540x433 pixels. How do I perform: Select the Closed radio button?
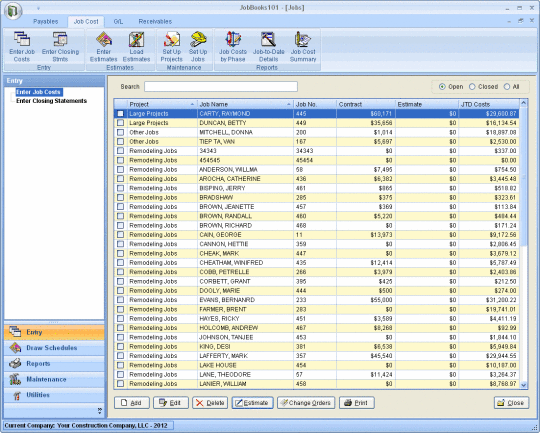coord(472,87)
